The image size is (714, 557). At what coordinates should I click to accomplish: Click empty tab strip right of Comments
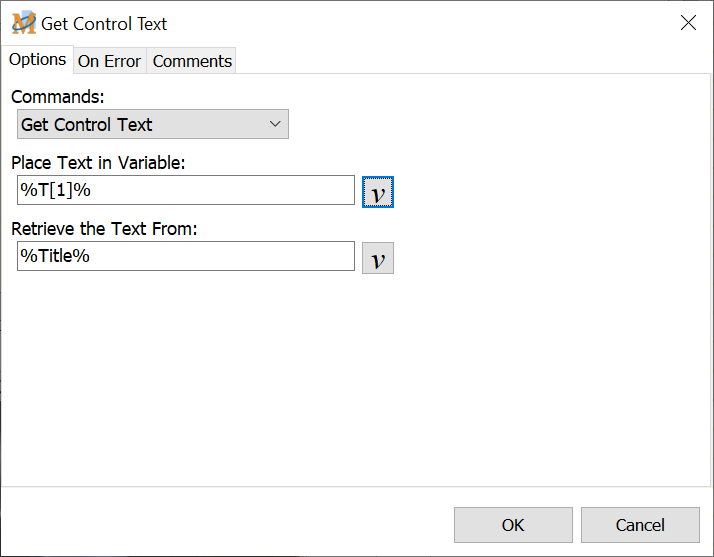470,61
